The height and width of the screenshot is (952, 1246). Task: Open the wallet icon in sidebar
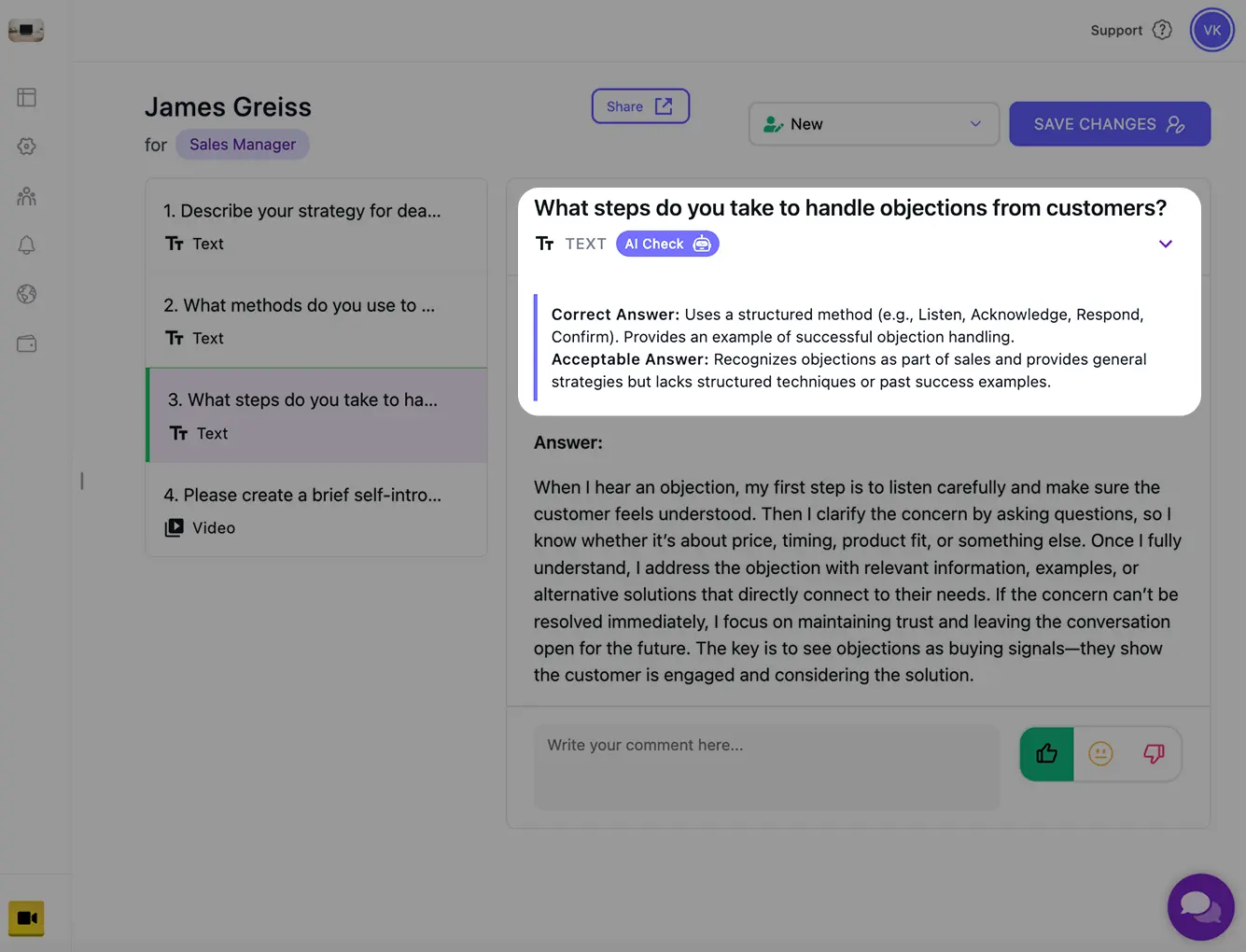(x=26, y=344)
